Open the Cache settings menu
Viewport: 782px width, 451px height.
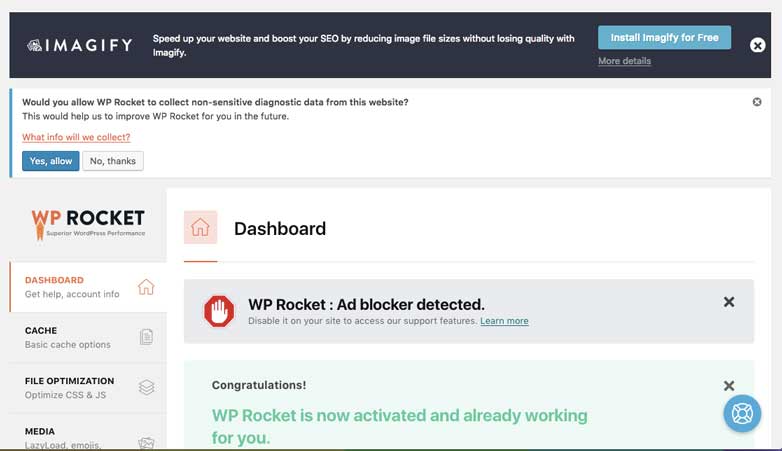(x=88, y=337)
